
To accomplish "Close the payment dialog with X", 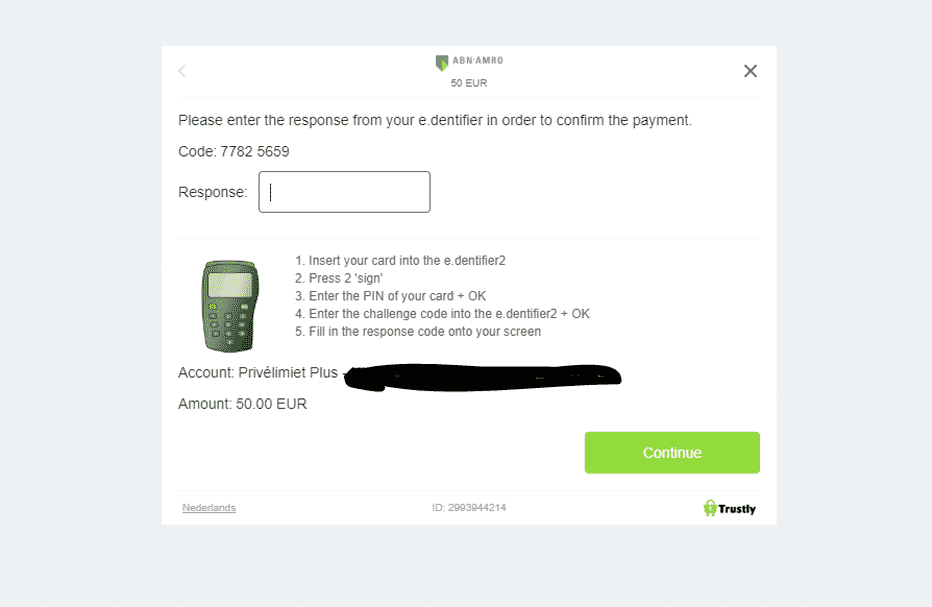I will (x=750, y=71).
